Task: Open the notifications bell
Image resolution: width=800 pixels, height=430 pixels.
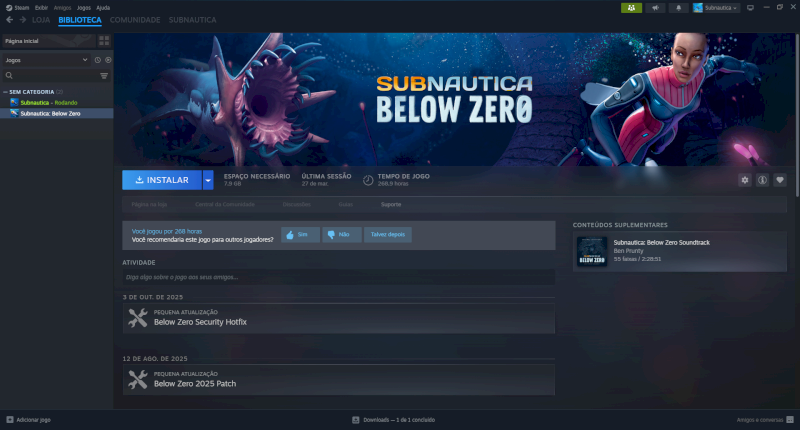Action: point(679,8)
